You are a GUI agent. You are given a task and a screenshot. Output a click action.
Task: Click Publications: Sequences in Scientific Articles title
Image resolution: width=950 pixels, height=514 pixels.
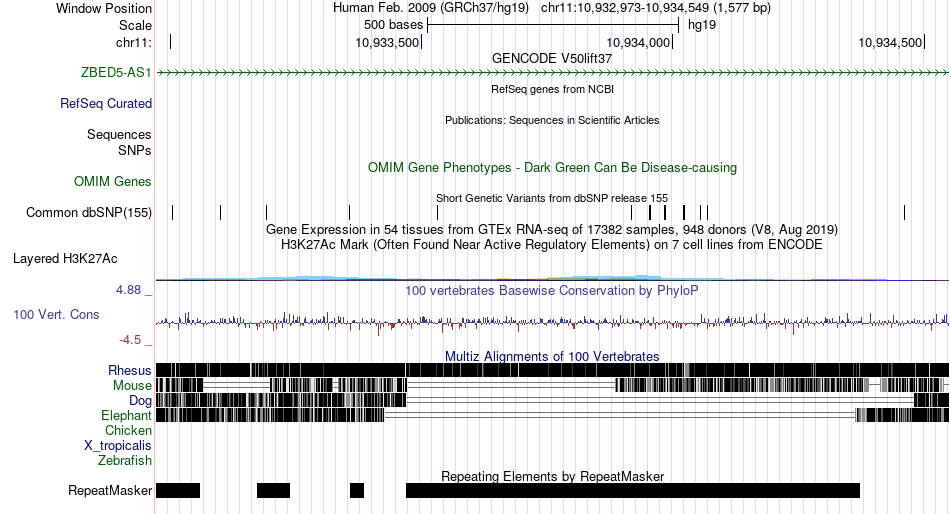point(552,120)
